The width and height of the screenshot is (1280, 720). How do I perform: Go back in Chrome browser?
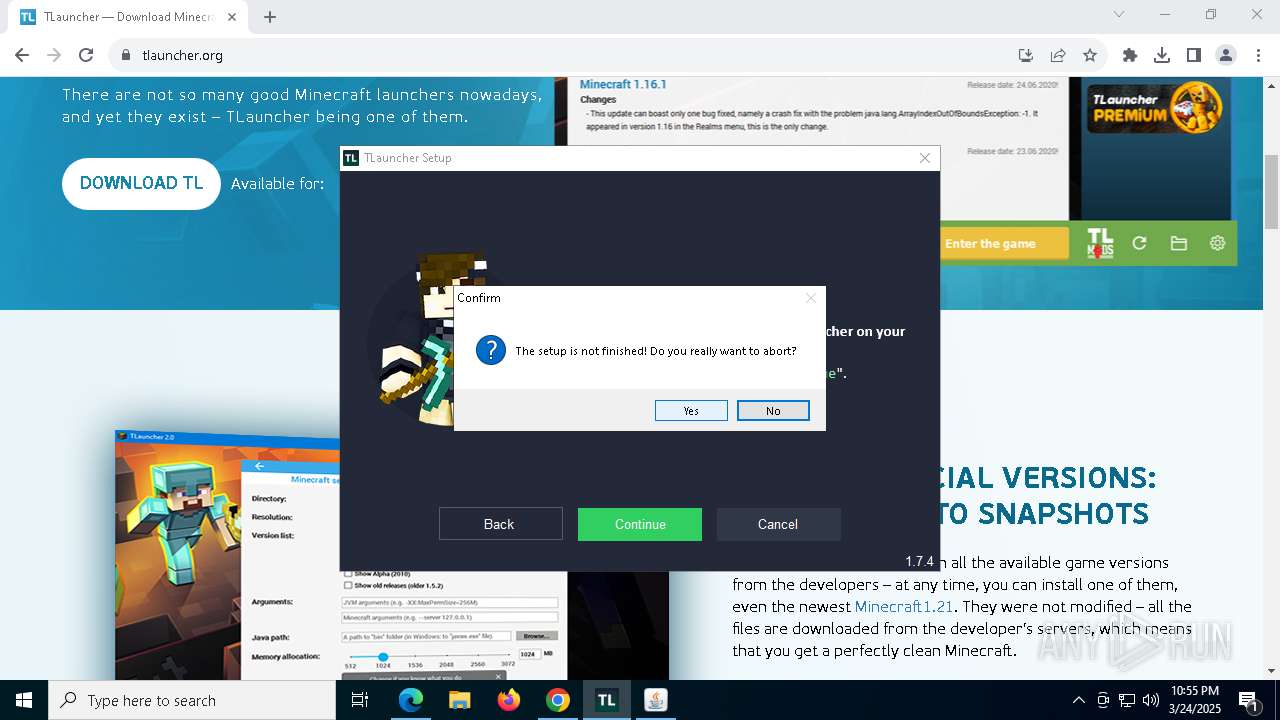[x=22, y=55]
